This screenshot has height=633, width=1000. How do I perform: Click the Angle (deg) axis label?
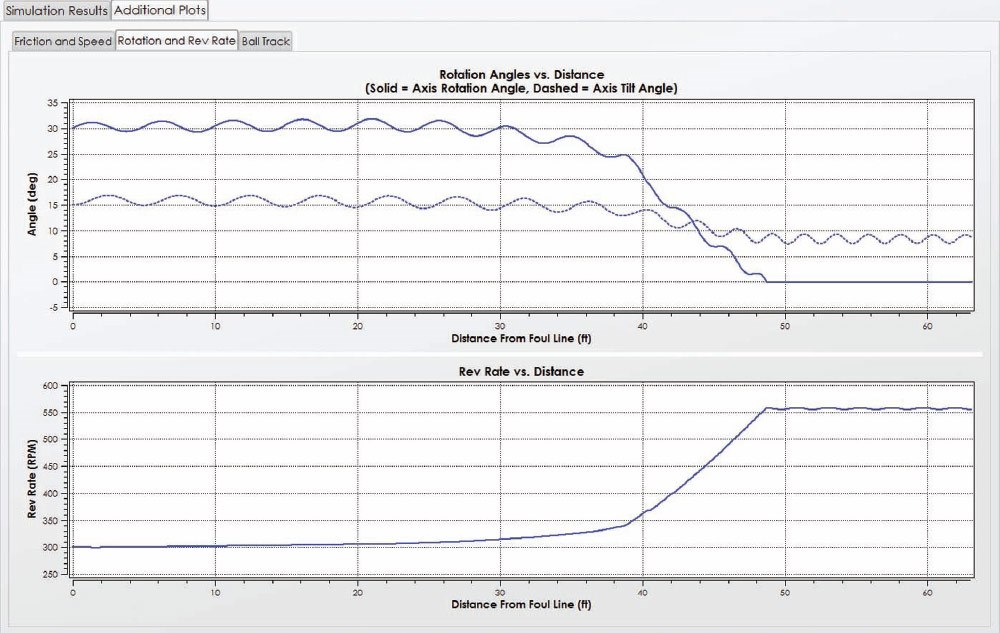pos(34,205)
